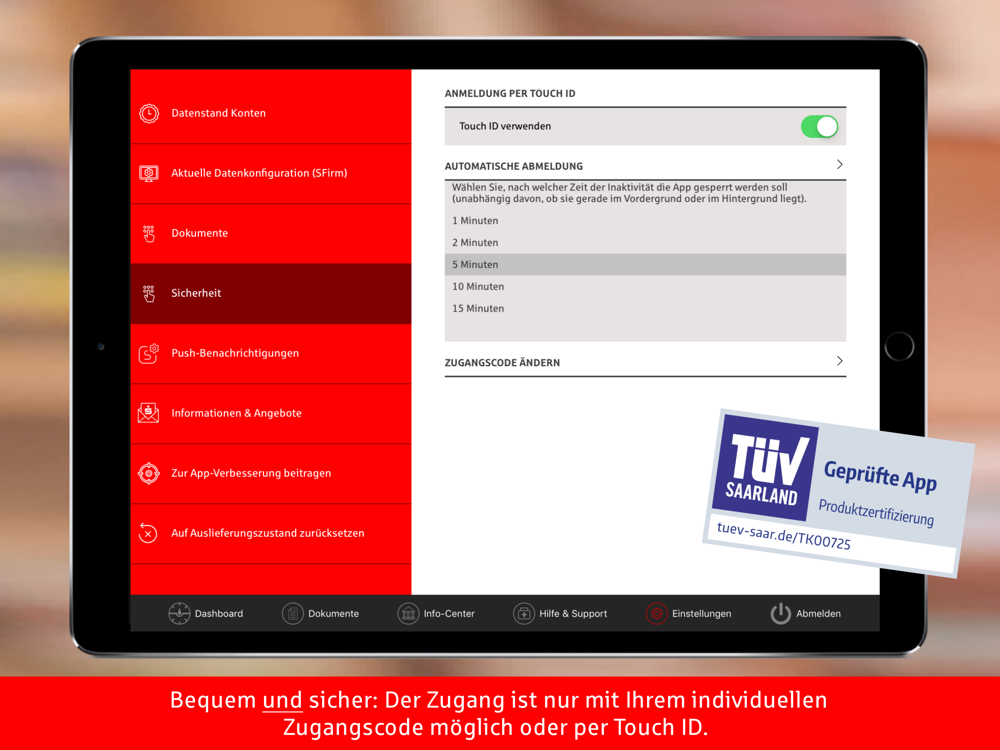Click the Dashboard gauge icon in bottom bar
The image size is (1000, 750).
[179, 614]
